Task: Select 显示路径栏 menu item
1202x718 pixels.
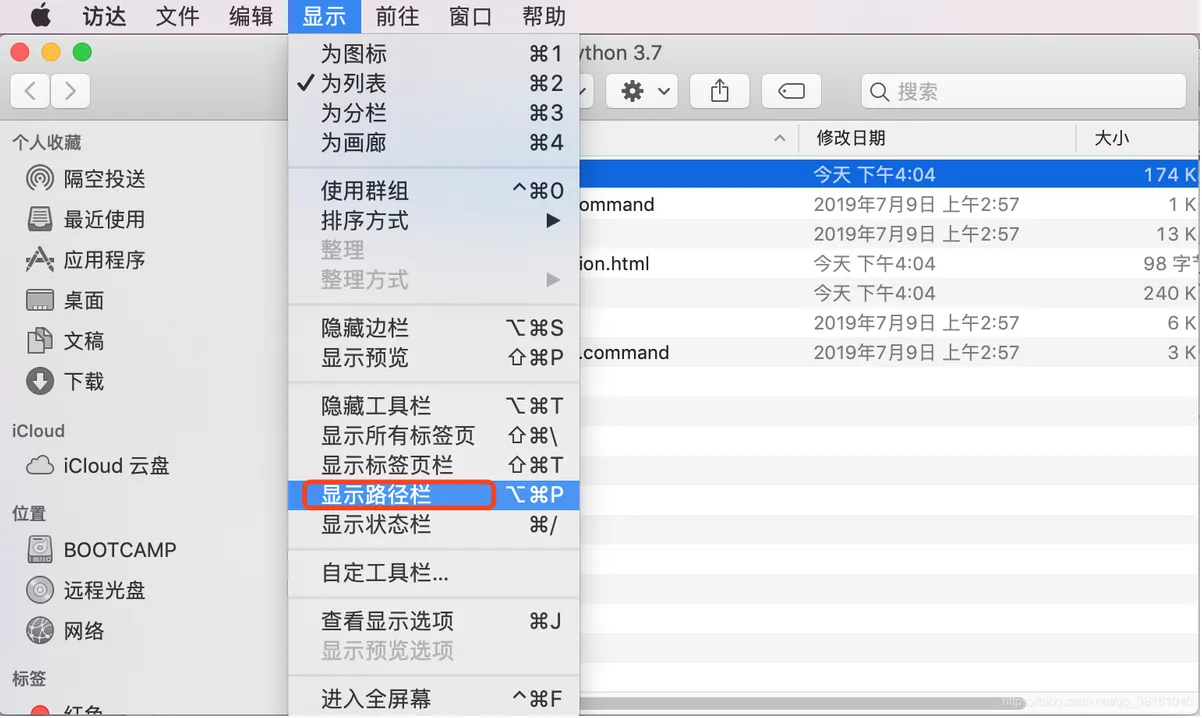Action: [x=434, y=495]
